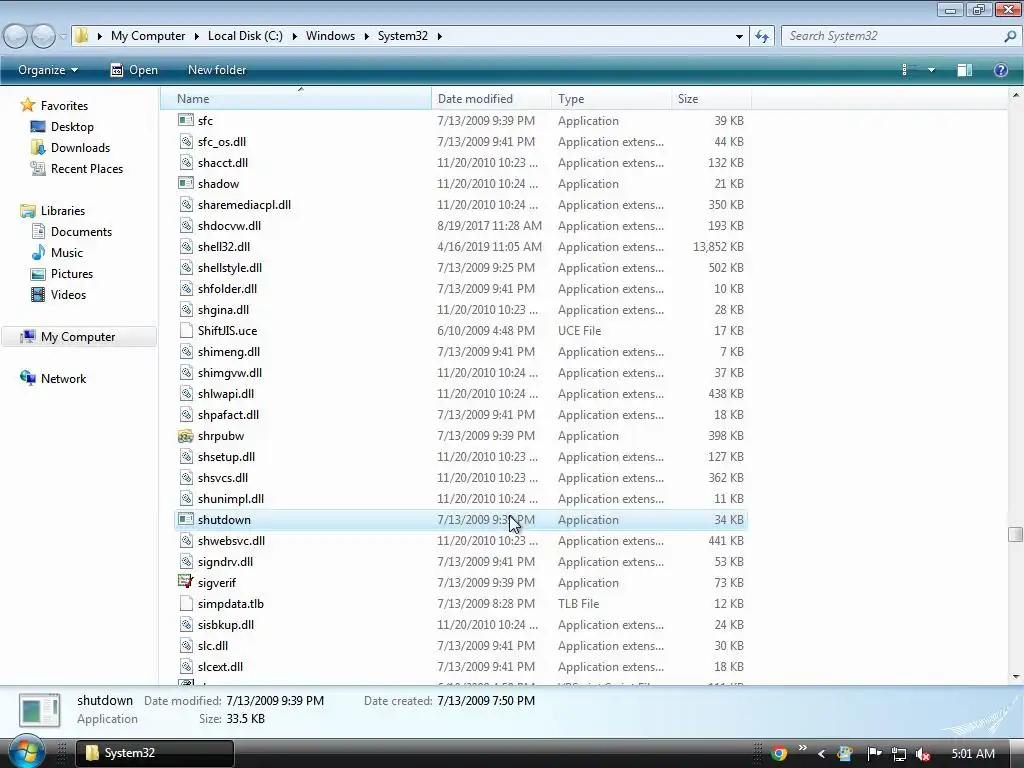Sort by Size column header
The width and height of the screenshot is (1024, 768).
click(x=712, y=99)
